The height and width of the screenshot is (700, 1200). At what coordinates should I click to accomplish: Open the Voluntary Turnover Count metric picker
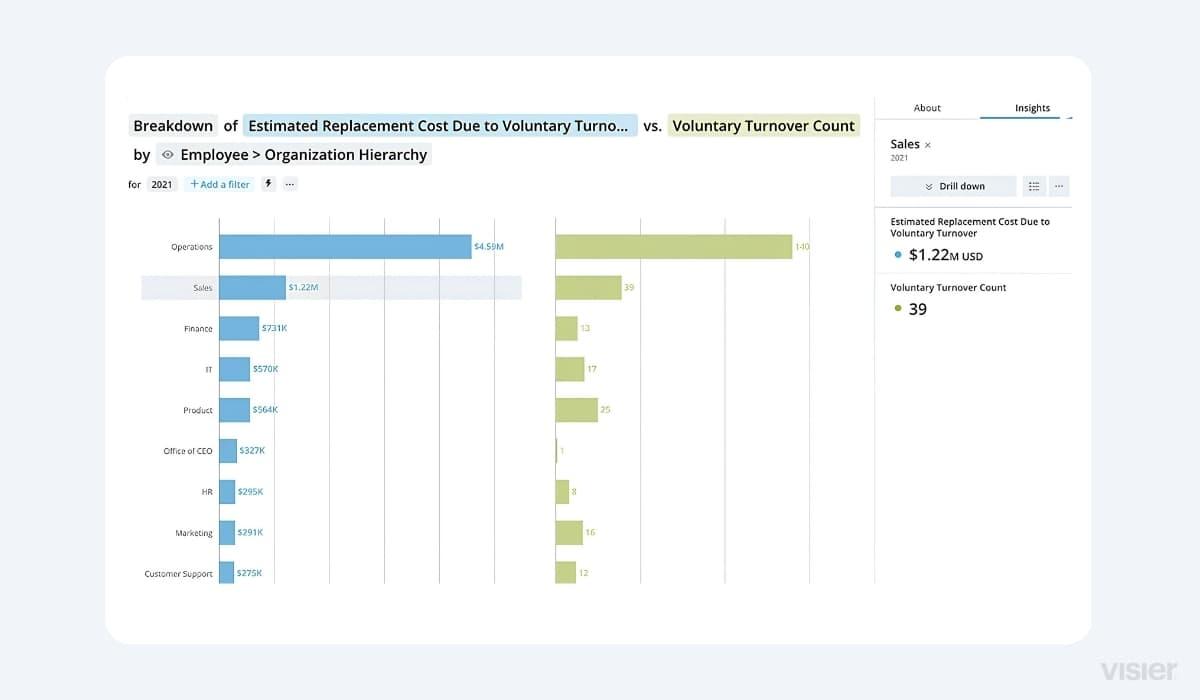pyautogui.click(x=764, y=126)
